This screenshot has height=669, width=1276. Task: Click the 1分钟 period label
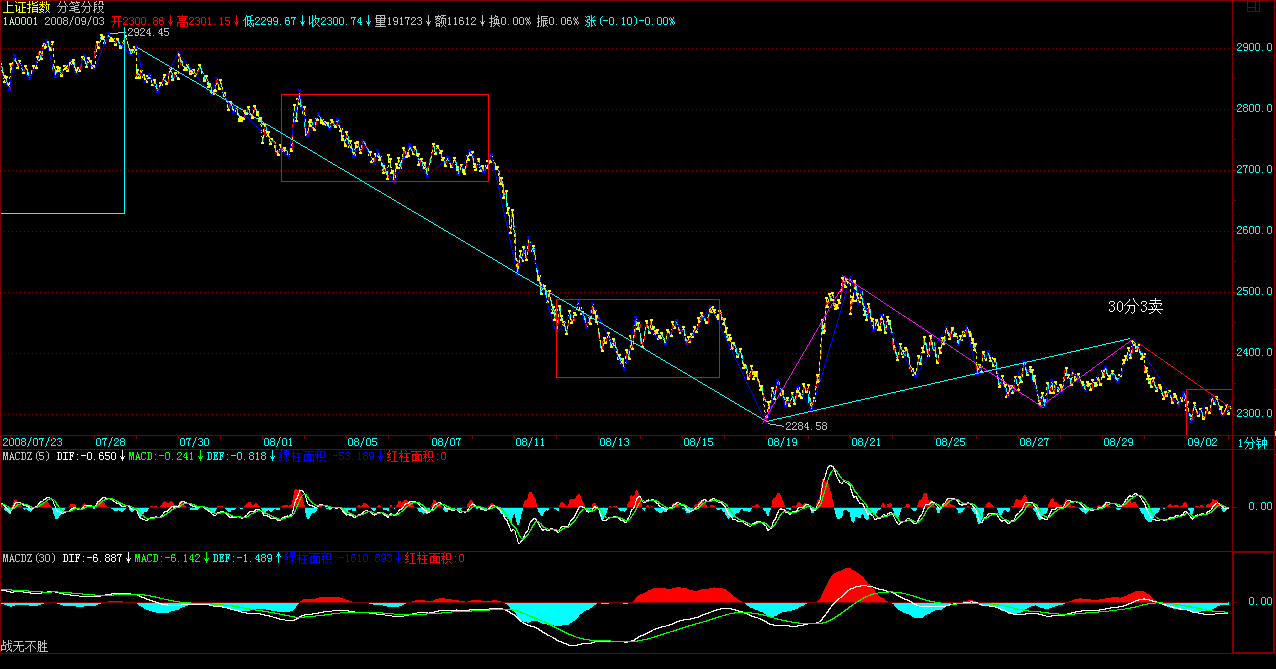pyautogui.click(x=1252, y=442)
